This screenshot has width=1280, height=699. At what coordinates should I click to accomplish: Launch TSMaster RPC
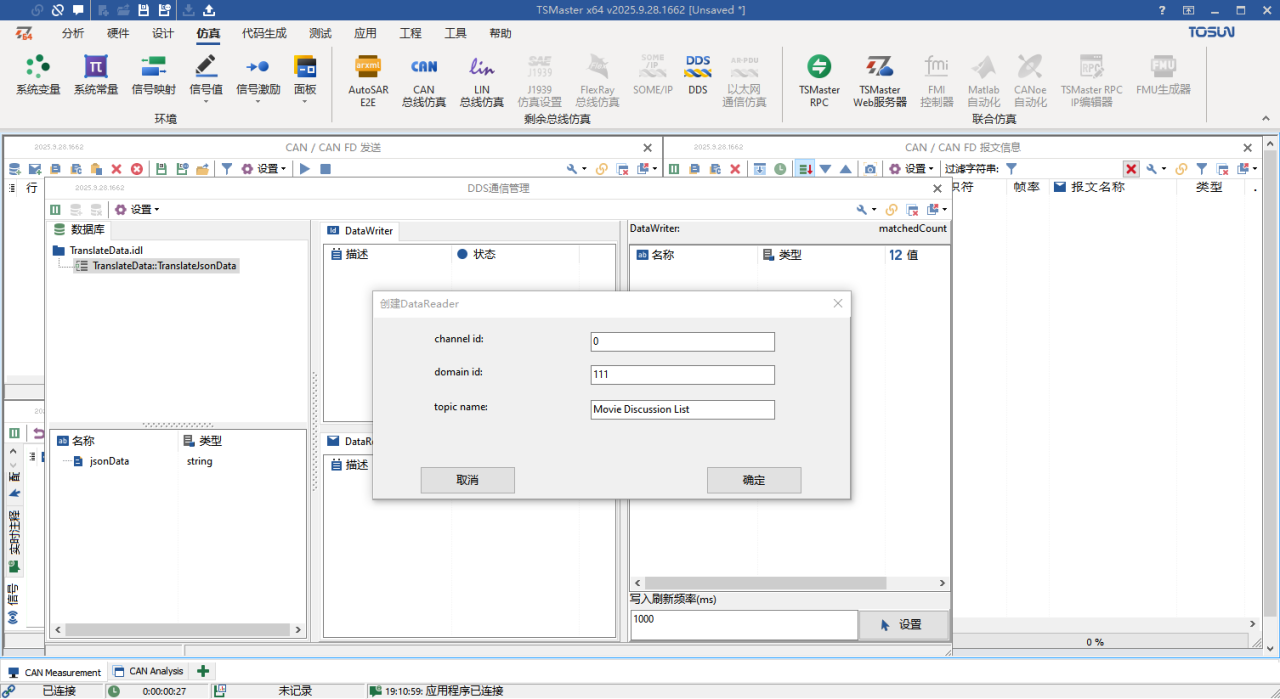pos(819,75)
